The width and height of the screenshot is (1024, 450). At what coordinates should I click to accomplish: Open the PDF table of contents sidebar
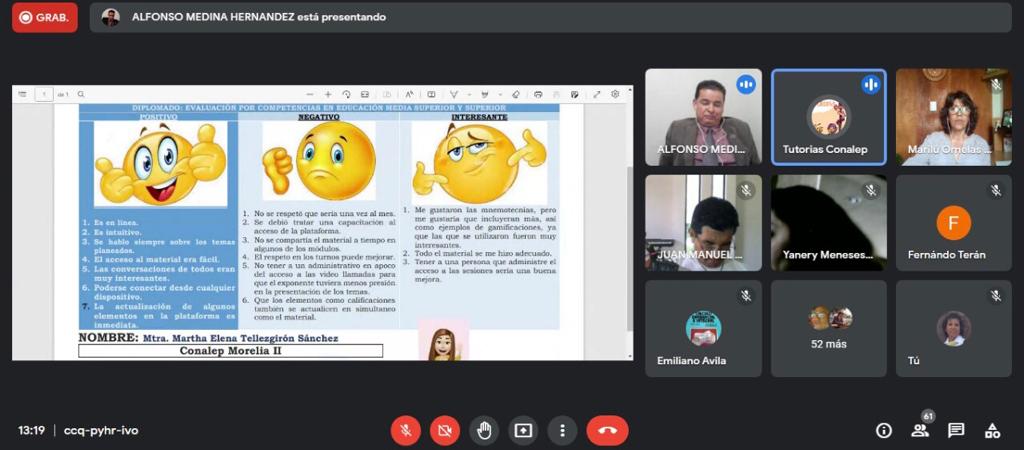pos(22,94)
